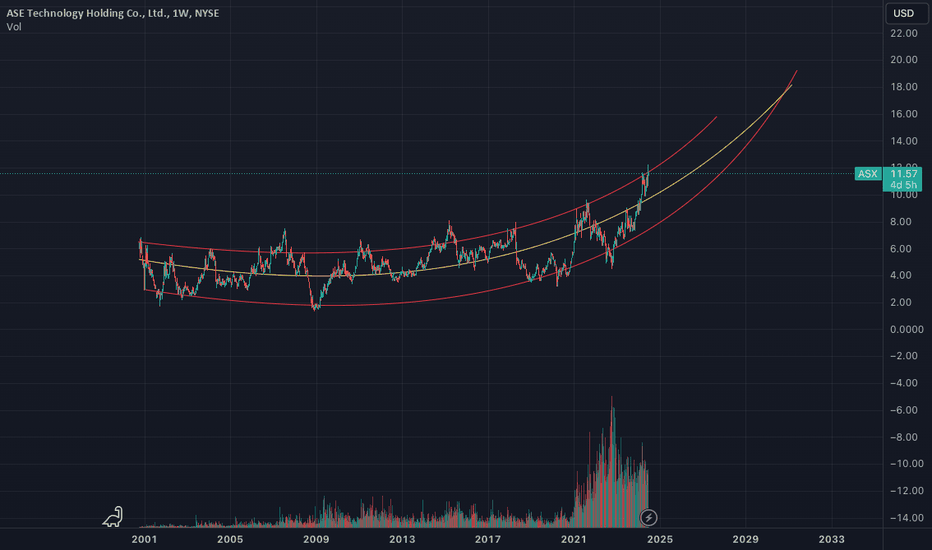932x550 pixels.
Task: Click the −10.00 price scale label
Action: 906,464
